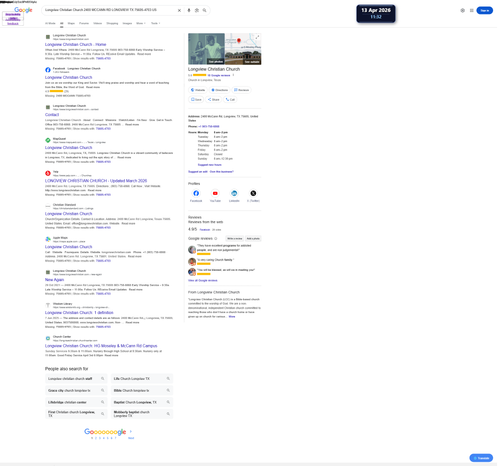Click inside the Google search input field
The image size is (500, 466).
click(x=110, y=10)
